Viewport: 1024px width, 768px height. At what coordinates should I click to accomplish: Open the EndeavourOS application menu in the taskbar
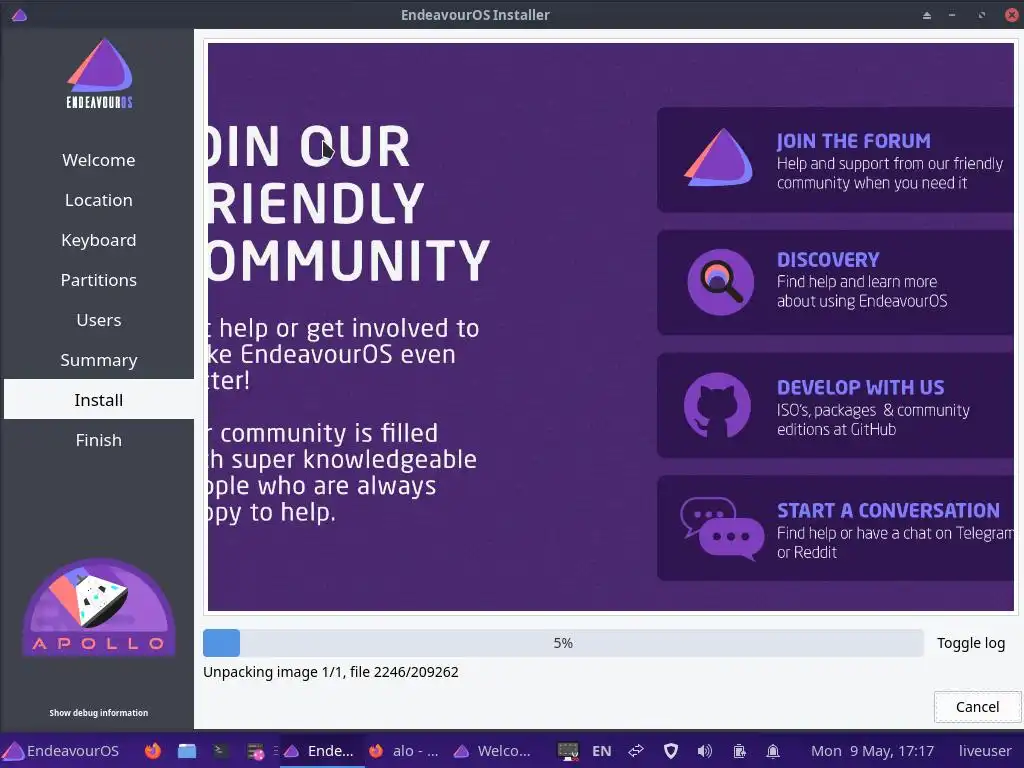[x=61, y=750]
